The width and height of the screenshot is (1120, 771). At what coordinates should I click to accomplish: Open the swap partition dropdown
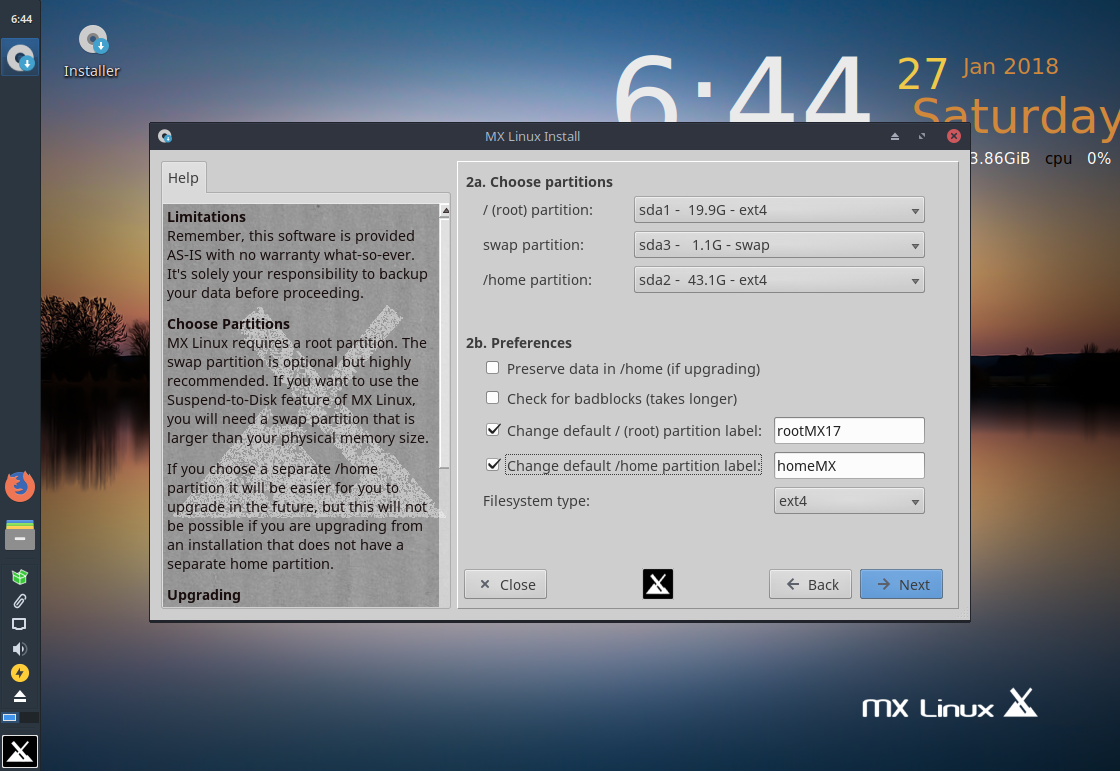coord(779,245)
